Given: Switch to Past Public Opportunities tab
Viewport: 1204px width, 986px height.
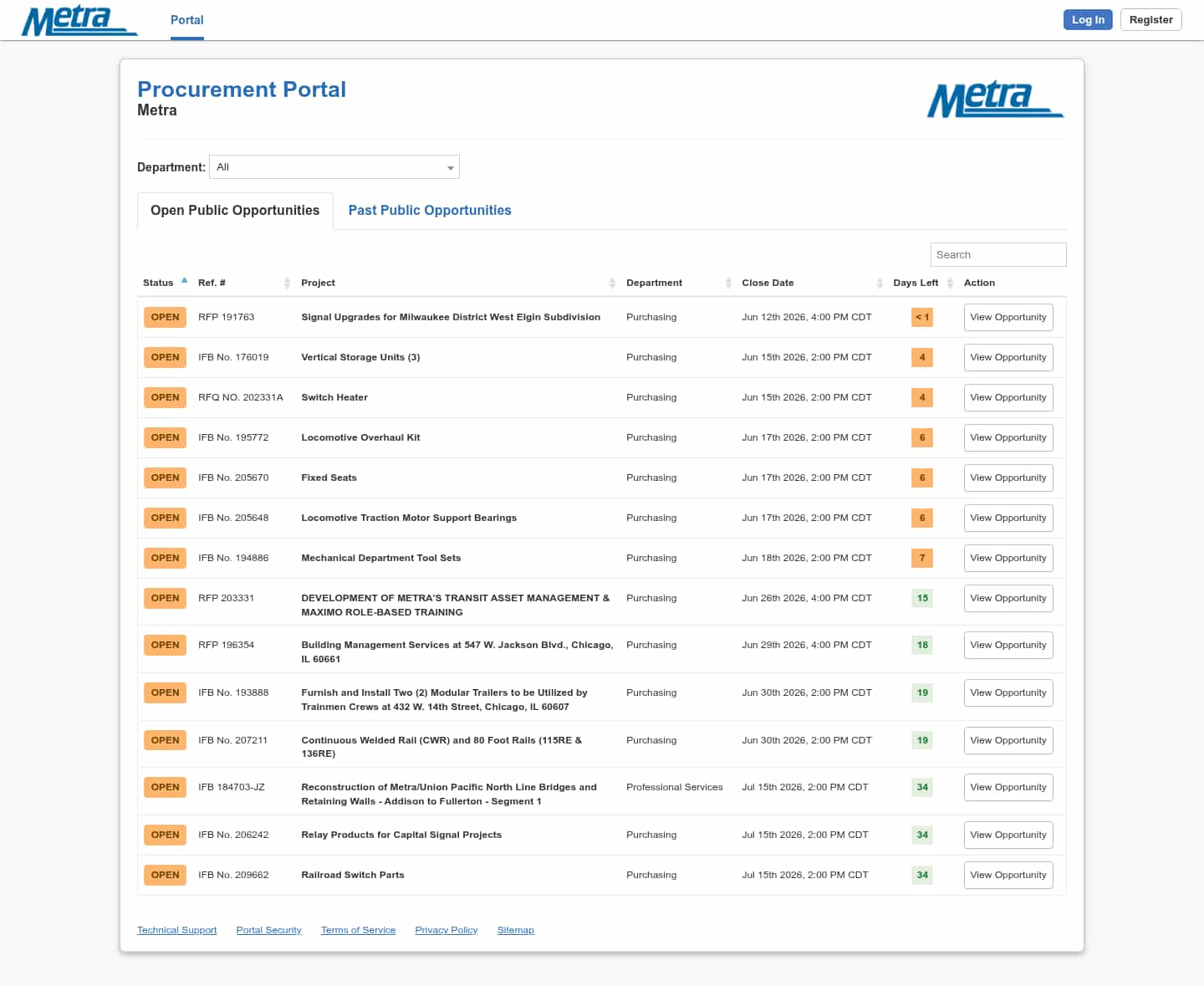Looking at the screenshot, I should coord(430,211).
